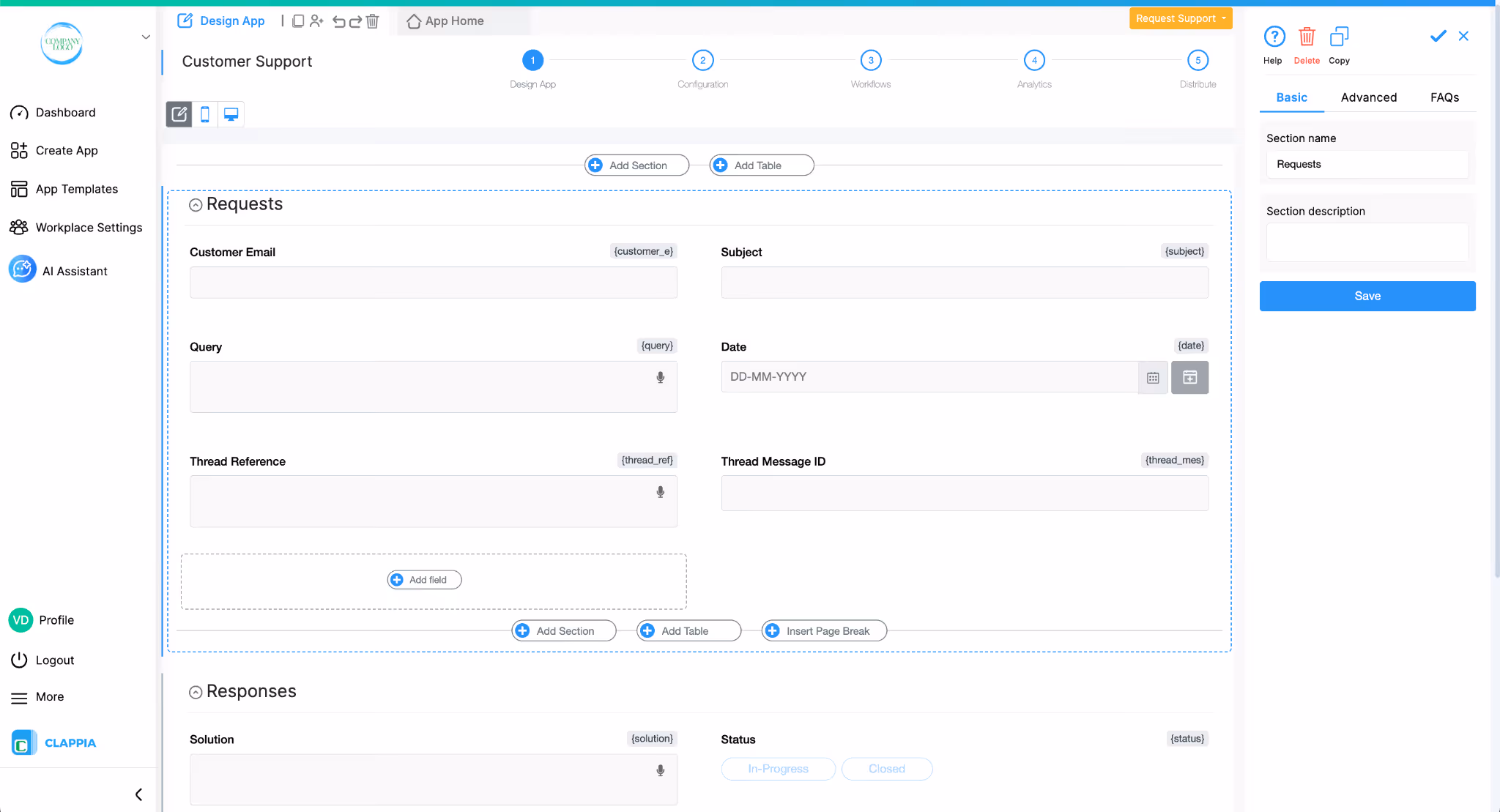The width and height of the screenshot is (1500, 812).
Task: Click microphone icon in Query field
Action: pos(660,378)
